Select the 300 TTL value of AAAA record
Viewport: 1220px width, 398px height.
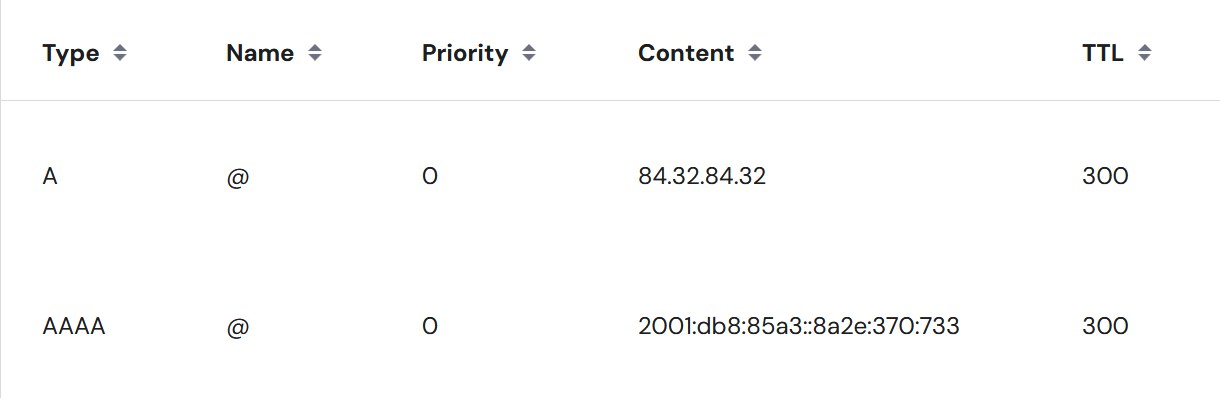[1105, 326]
